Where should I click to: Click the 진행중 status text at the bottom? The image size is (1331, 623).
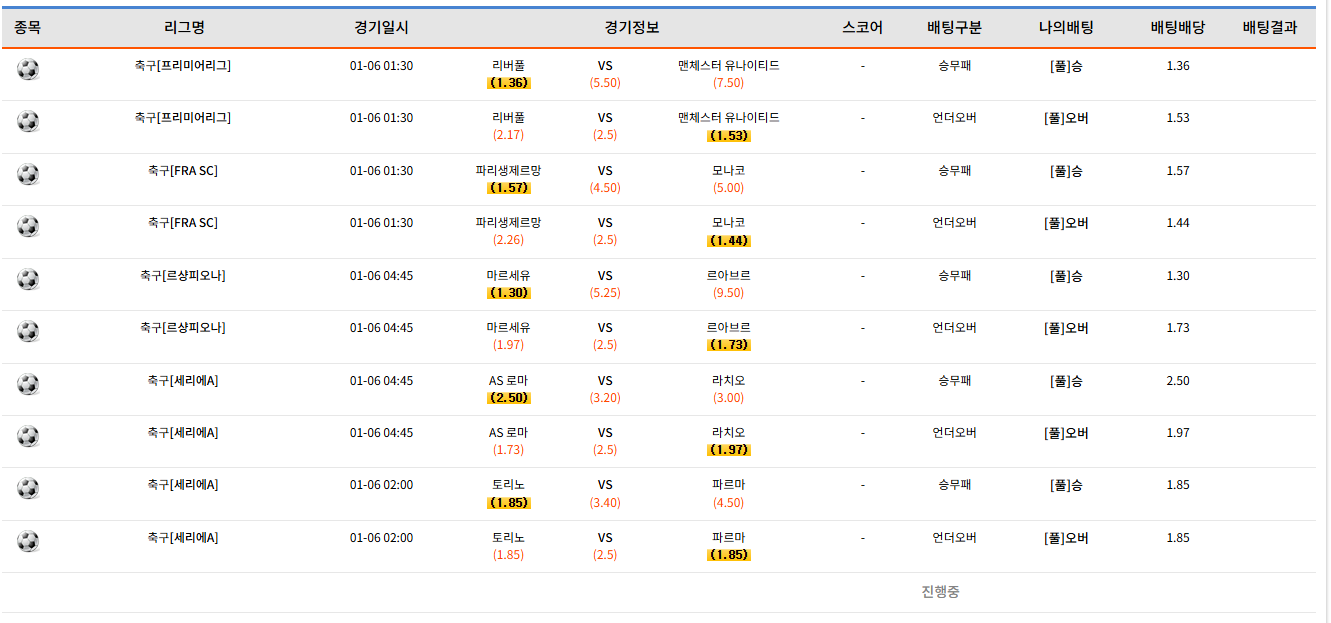(x=940, y=592)
